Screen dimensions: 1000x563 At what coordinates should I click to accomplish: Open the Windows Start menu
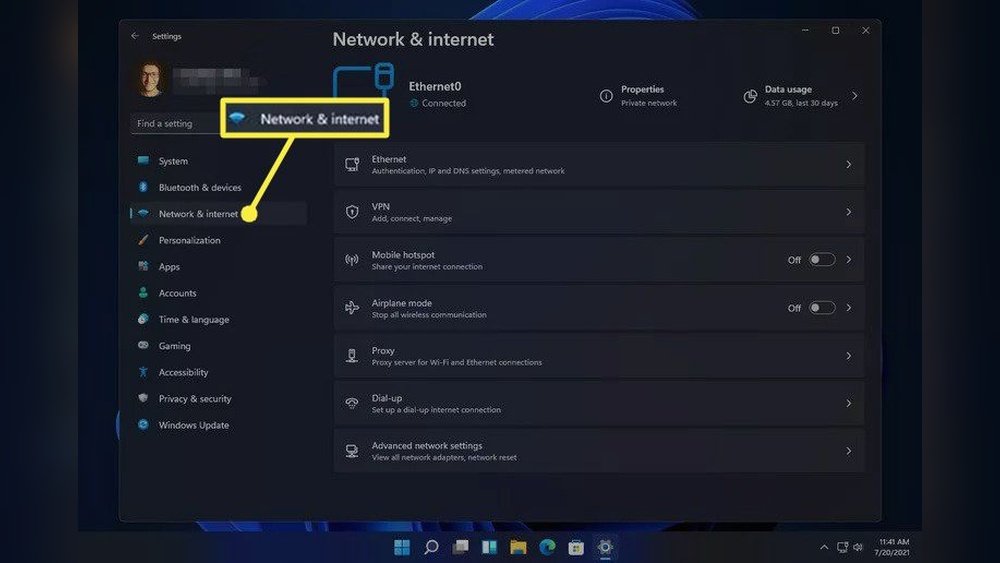[402, 547]
